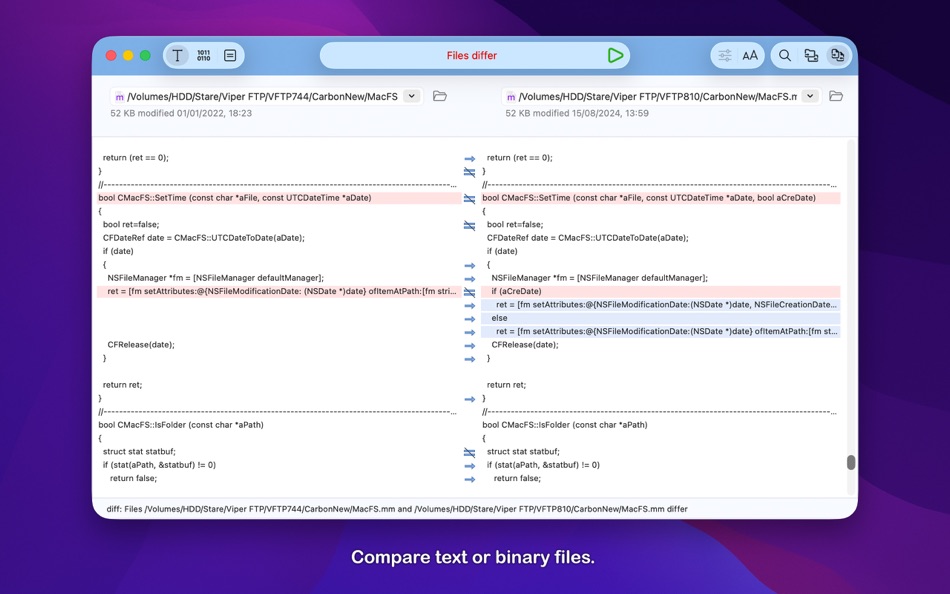The width and height of the screenshot is (950, 594).
Task: Switch to binary compare mode (1011 icon)
Action: click(x=204, y=55)
